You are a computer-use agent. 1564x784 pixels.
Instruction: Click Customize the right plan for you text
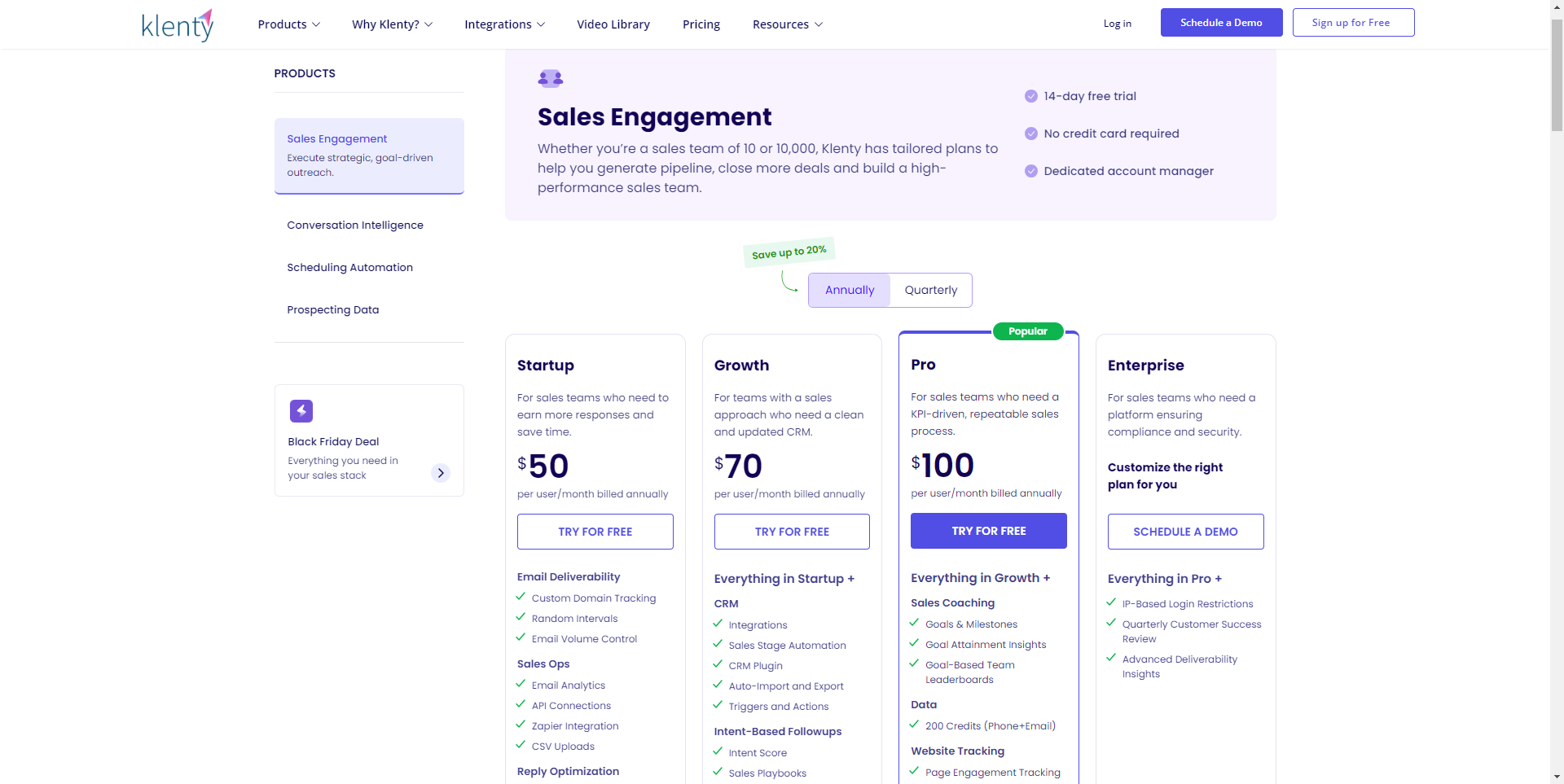(1165, 476)
